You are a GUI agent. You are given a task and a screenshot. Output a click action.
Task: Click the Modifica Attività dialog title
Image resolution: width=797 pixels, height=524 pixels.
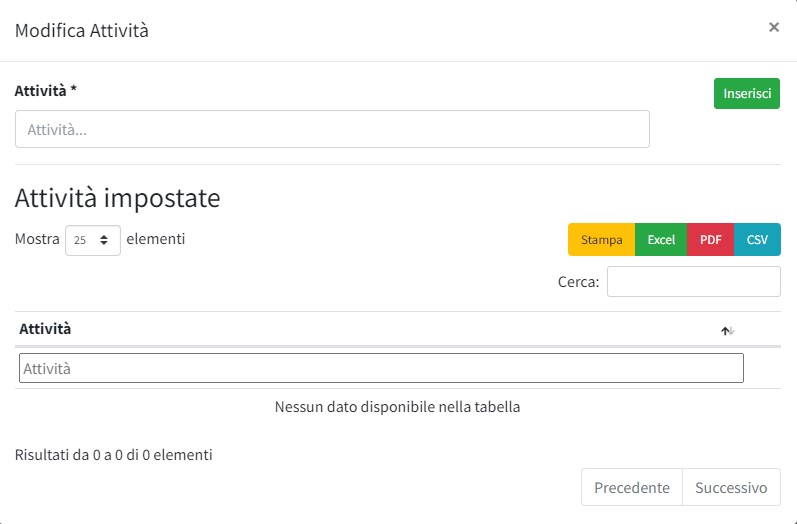[82, 30]
